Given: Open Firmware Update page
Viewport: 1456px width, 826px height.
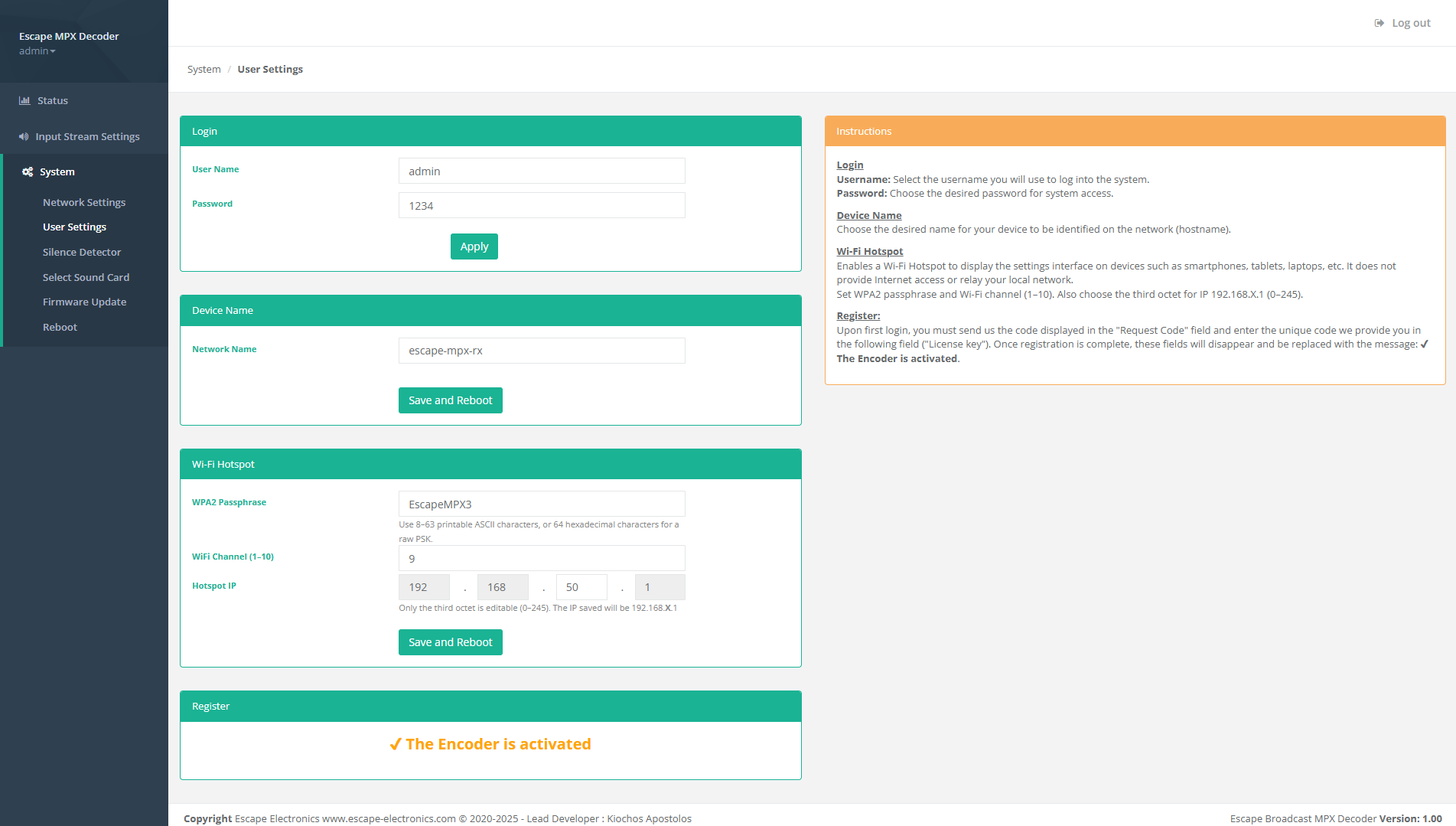Looking at the screenshot, I should pos(84,302).
